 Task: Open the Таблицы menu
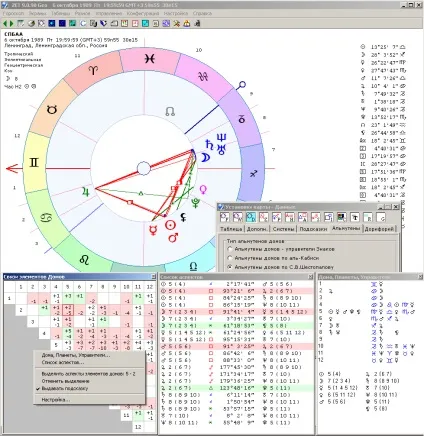(60, 13)
